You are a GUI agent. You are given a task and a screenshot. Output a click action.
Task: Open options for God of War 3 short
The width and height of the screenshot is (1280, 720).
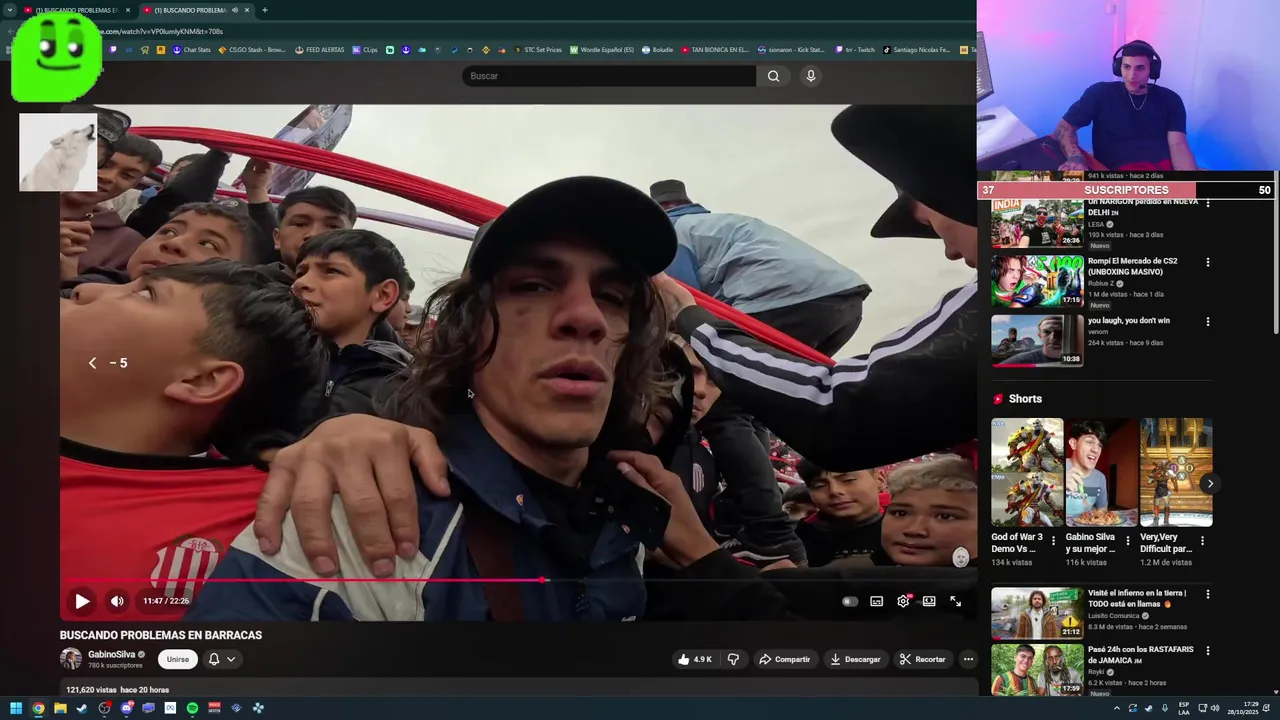coord(1053,541)
